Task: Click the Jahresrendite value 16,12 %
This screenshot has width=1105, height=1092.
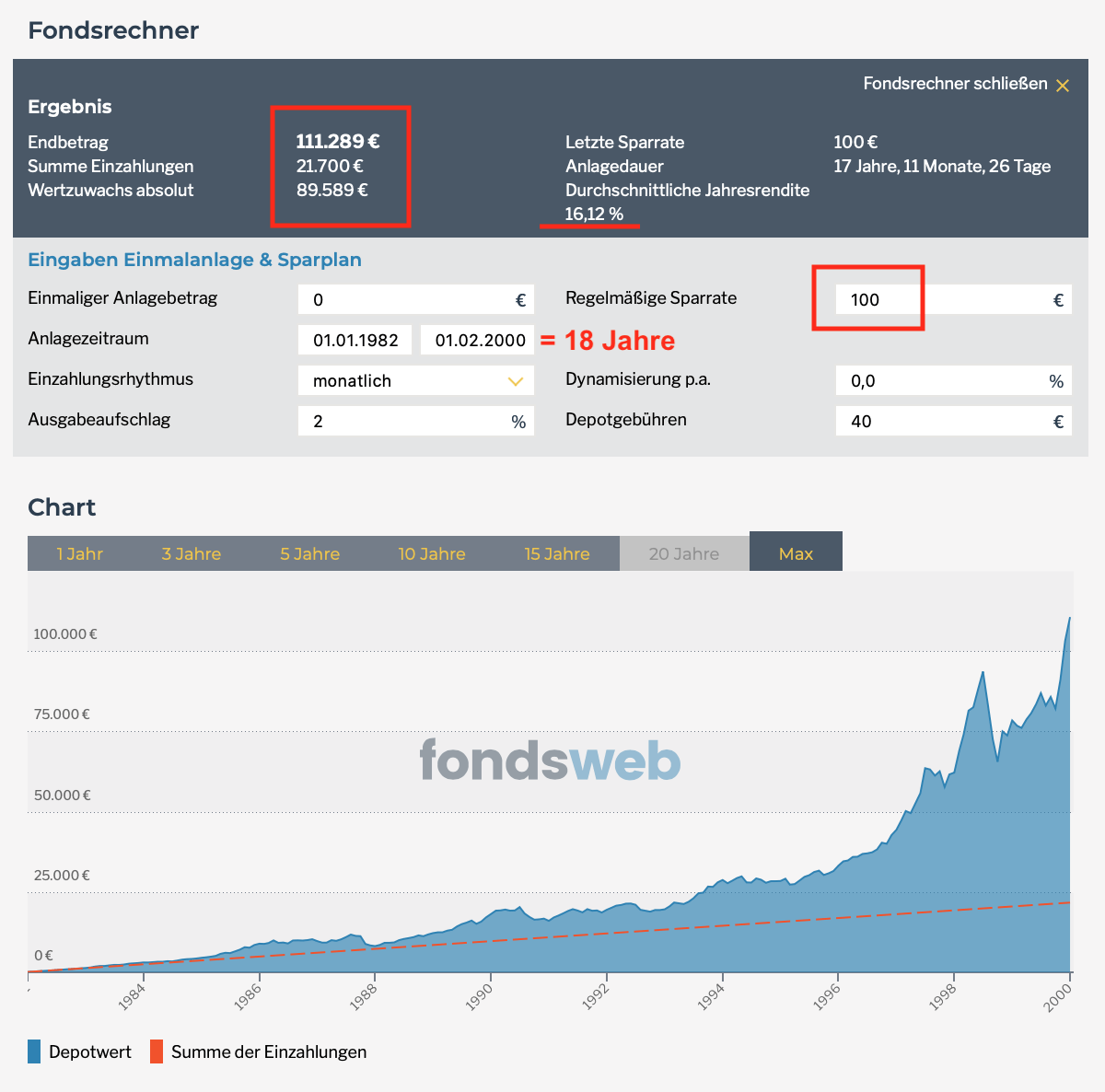Action: pyautogui.click(x=594, y=214)
